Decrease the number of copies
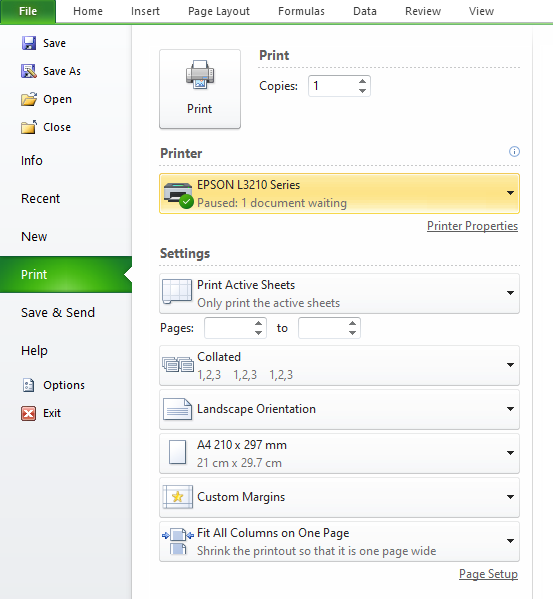This screenshot has width=553, height=599. 362,91
